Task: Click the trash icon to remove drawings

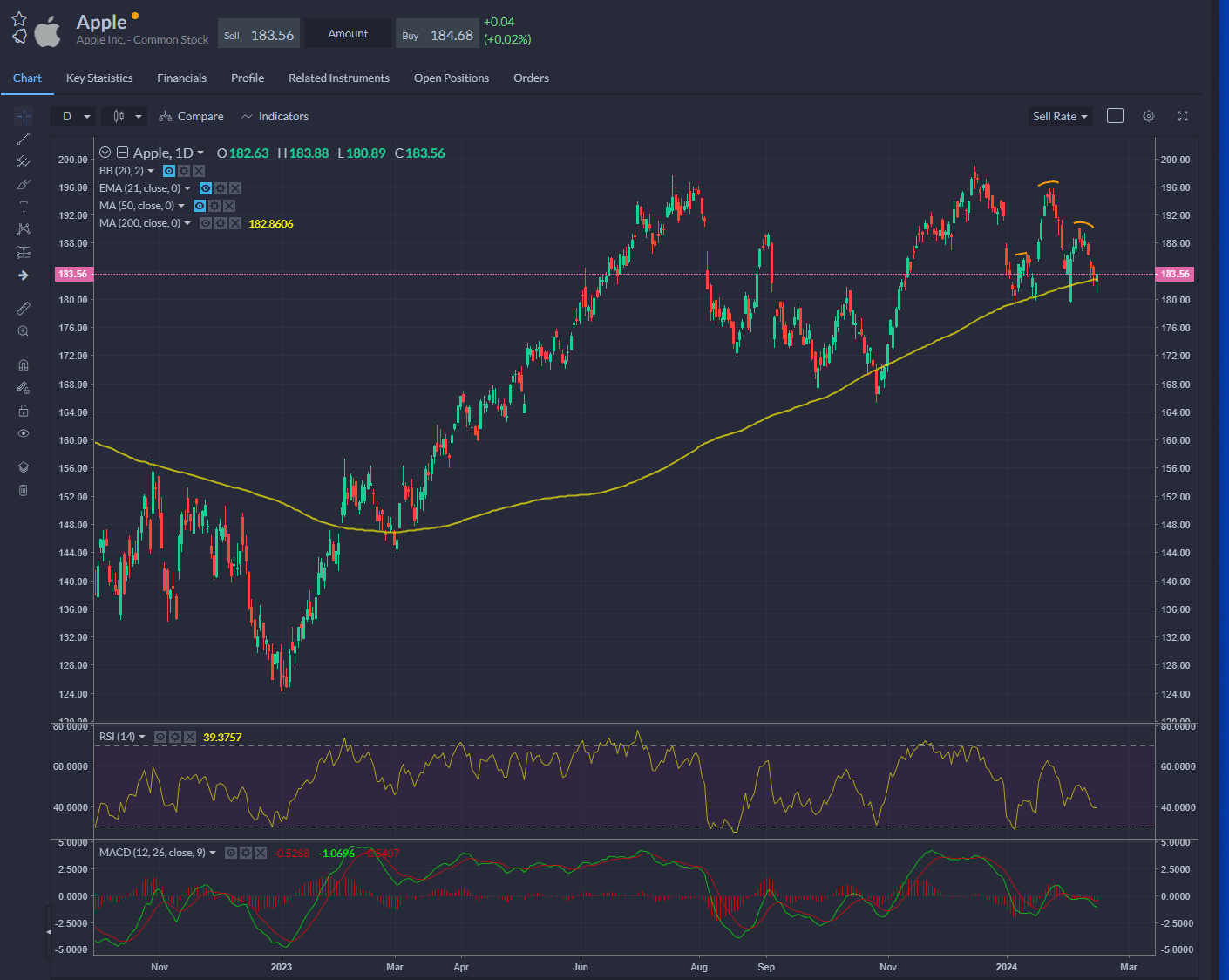Action: coord(23,490)
